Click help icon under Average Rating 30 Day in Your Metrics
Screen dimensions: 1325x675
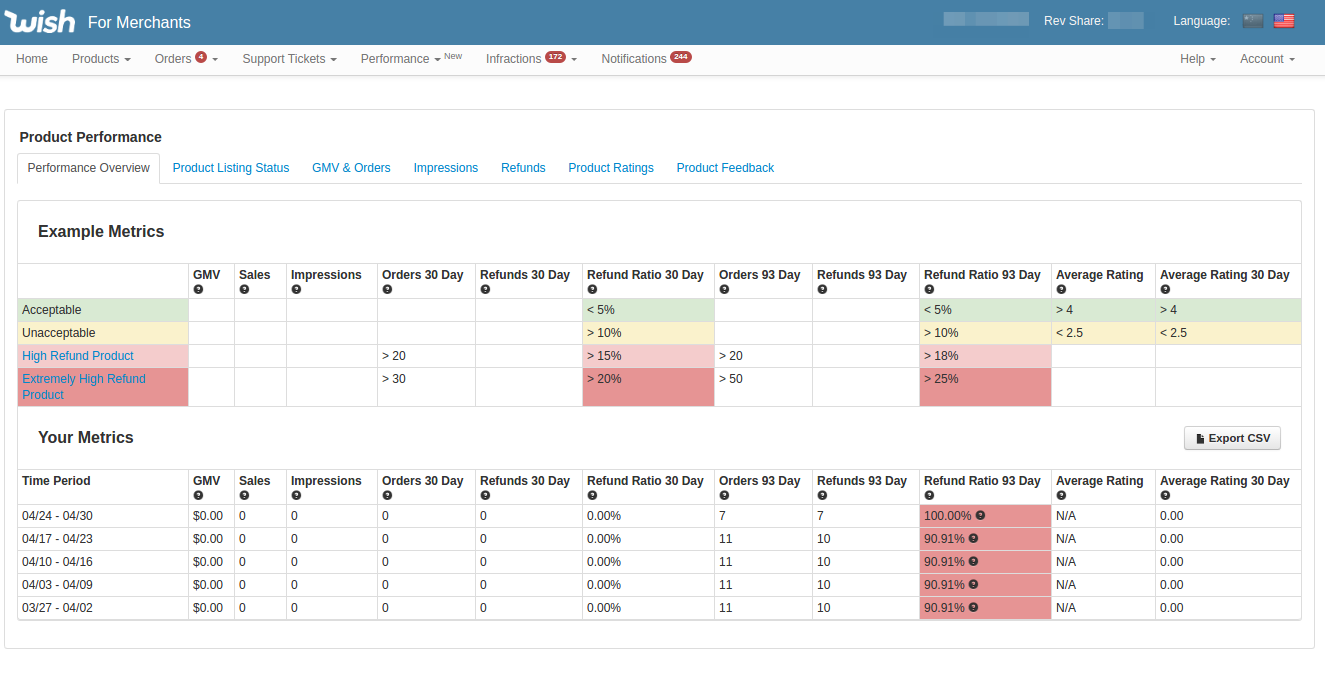1165,496
